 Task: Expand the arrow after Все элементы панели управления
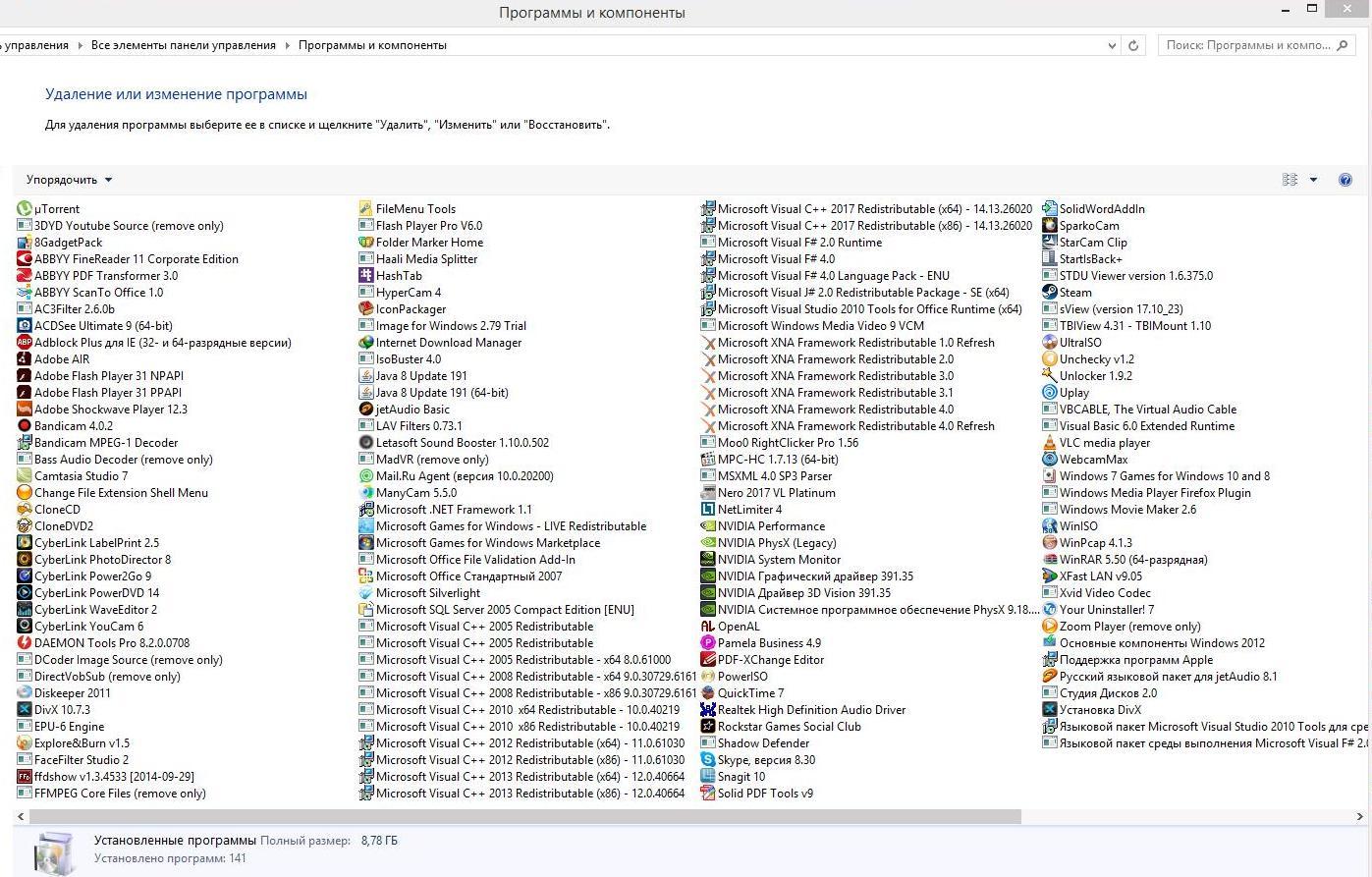[288, 45]
